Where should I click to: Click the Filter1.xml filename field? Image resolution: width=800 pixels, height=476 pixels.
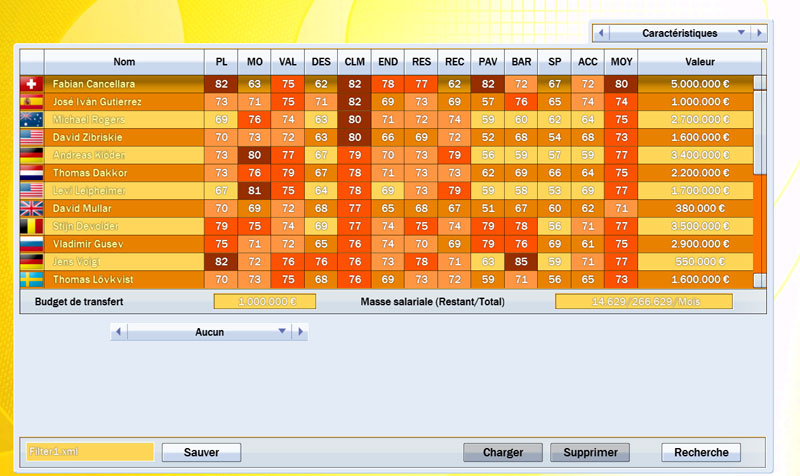pyautogui.click(x=90, y=452)
